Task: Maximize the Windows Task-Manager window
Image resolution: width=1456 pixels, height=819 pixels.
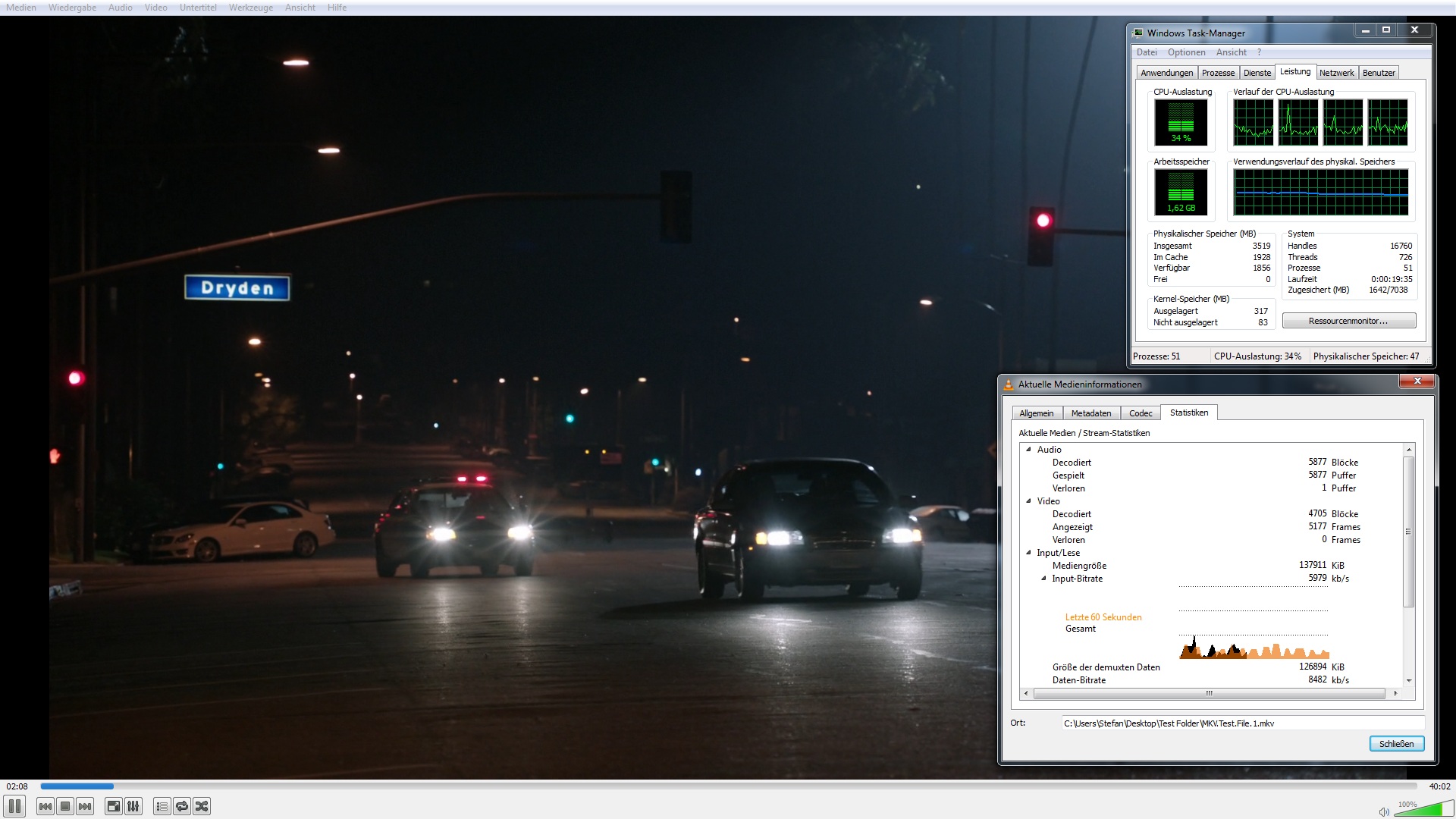Action: (x=1386, y=30)
